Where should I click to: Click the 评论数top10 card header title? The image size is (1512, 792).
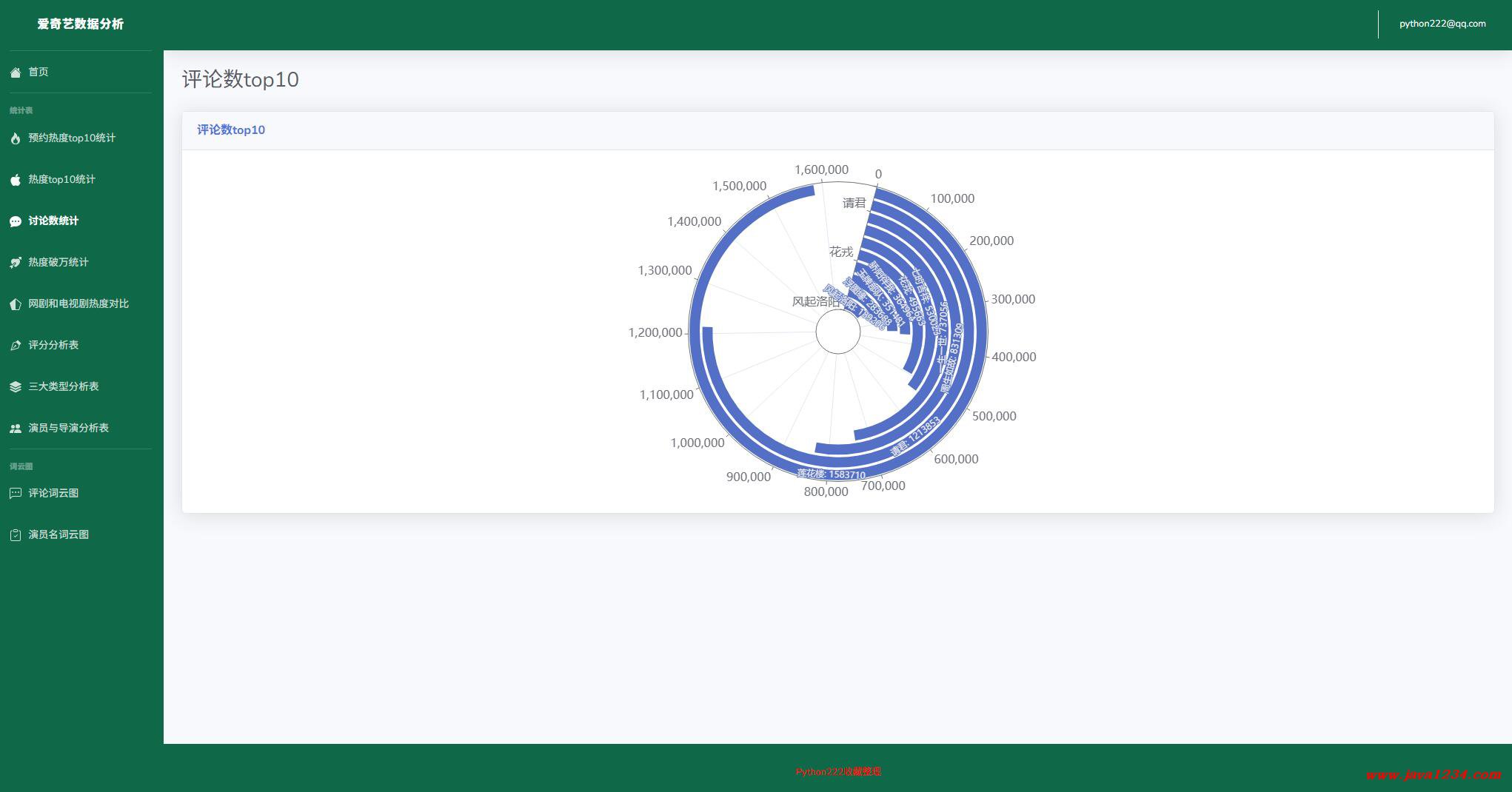(x=231, y=130)
